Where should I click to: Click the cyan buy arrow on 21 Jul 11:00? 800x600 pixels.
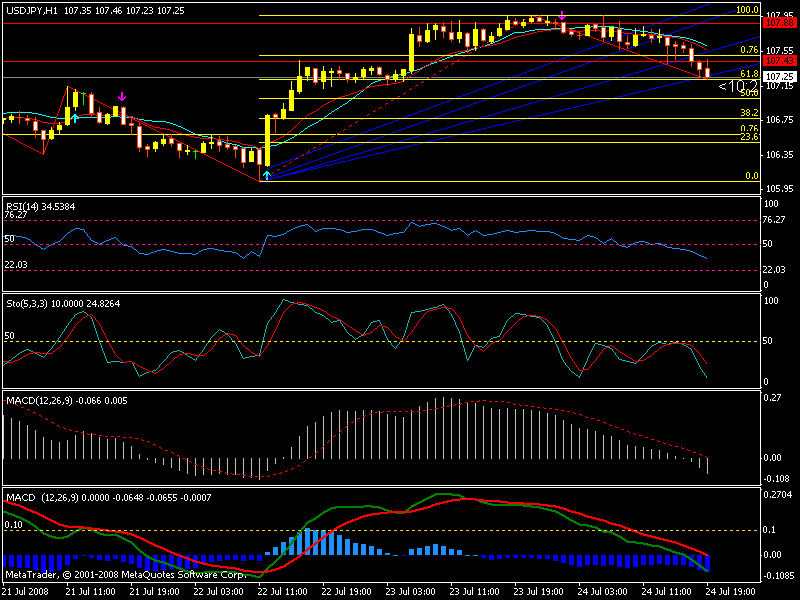click(x=75, y=118)
